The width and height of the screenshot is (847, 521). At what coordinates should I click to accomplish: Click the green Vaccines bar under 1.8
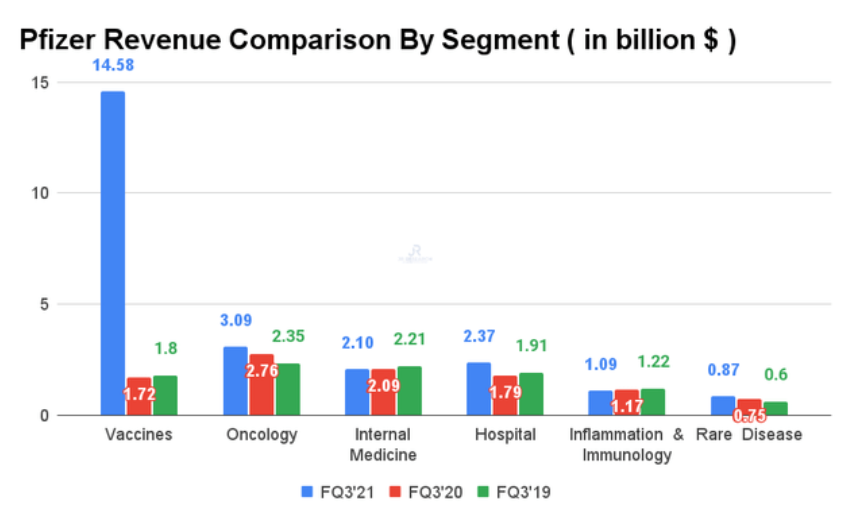(x=165, y=396)
